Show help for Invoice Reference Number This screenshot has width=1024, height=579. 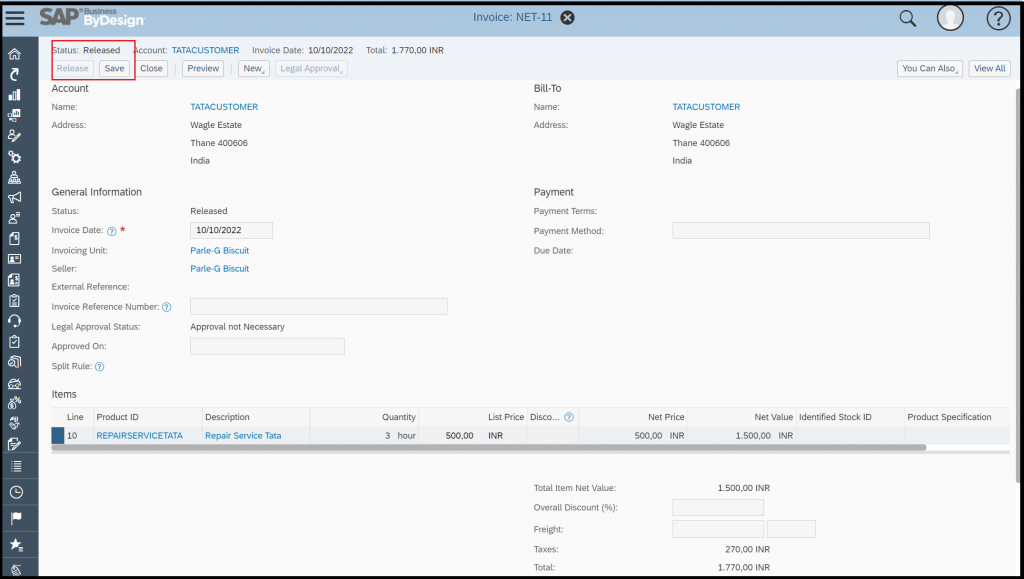167,307
